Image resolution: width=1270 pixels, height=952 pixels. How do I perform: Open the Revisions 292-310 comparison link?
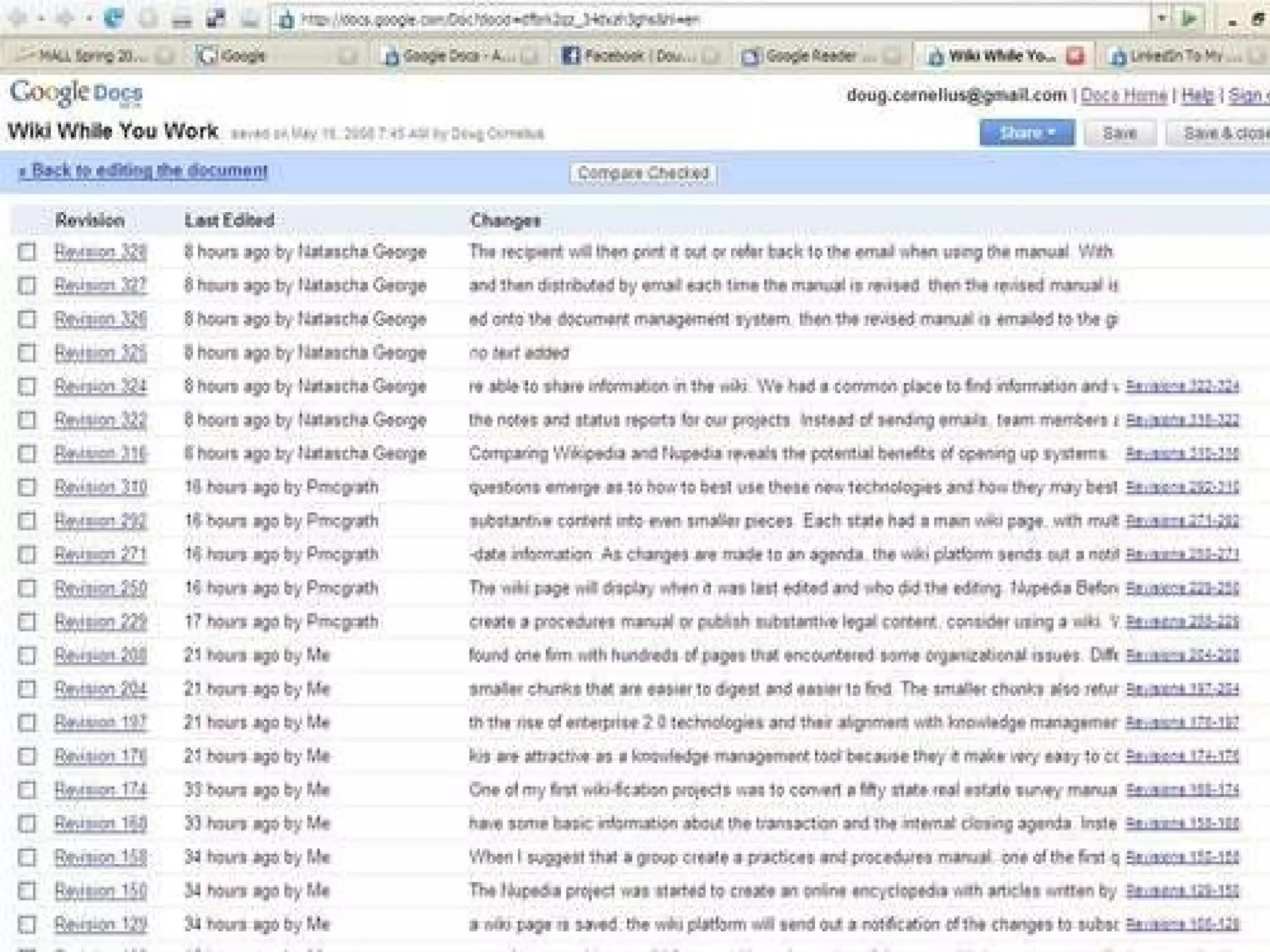pyautogui.click(x=1182, y=487)
